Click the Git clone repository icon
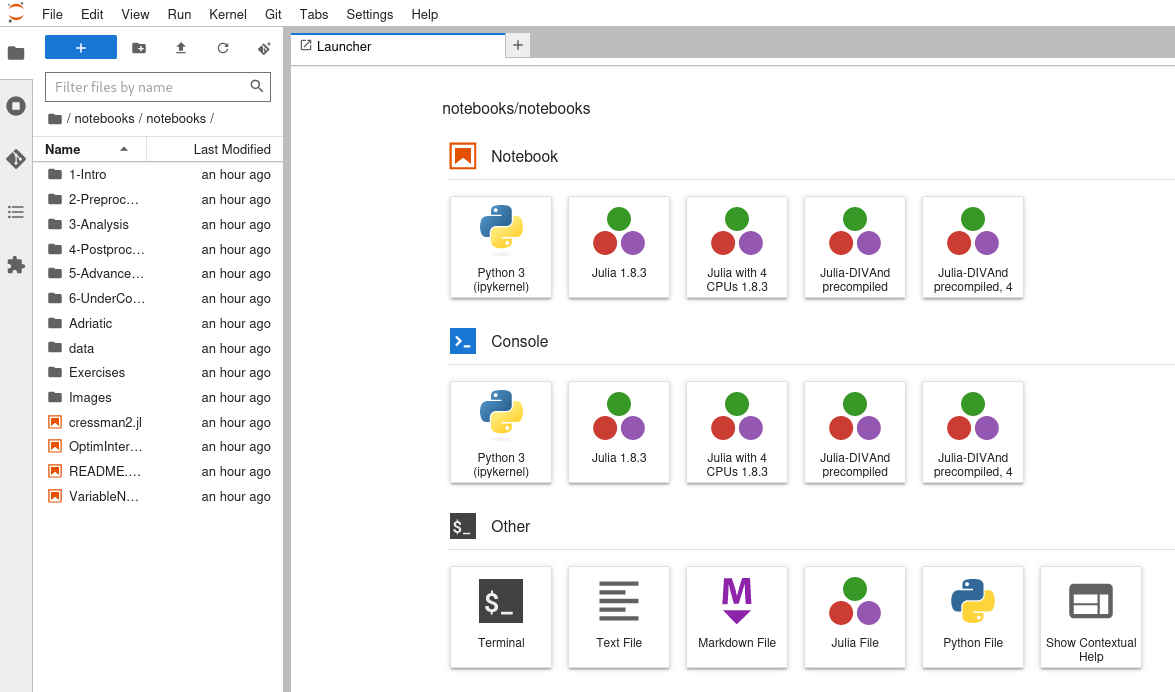Image resolution: width=1175 pixels, height=692 pixels. (264, 48)
